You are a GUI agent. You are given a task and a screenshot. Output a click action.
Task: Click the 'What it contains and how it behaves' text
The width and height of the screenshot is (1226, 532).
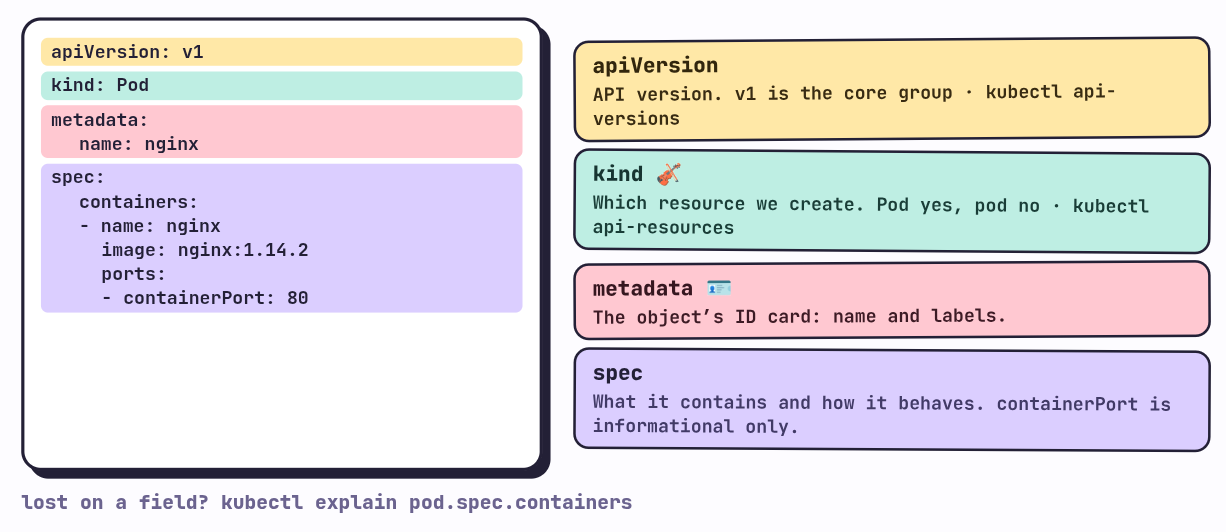pos(881,414)
